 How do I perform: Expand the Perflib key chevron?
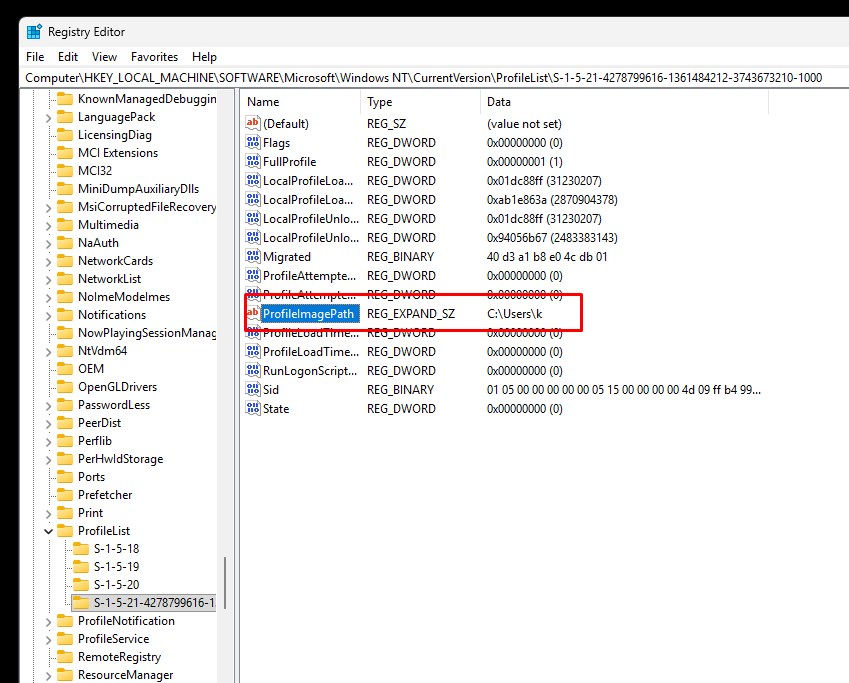click(48, 441)
